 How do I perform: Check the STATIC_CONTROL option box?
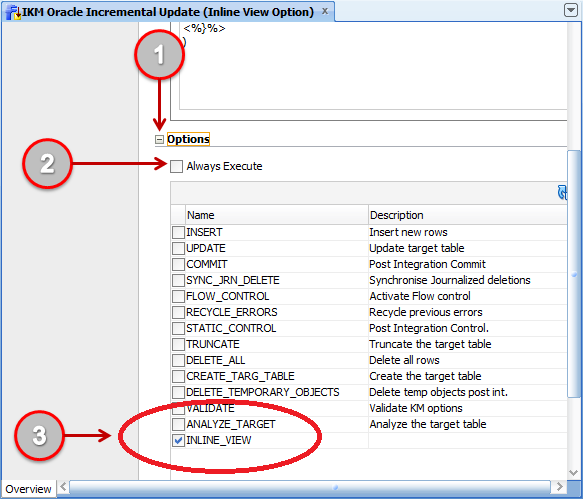coord(178,328)
